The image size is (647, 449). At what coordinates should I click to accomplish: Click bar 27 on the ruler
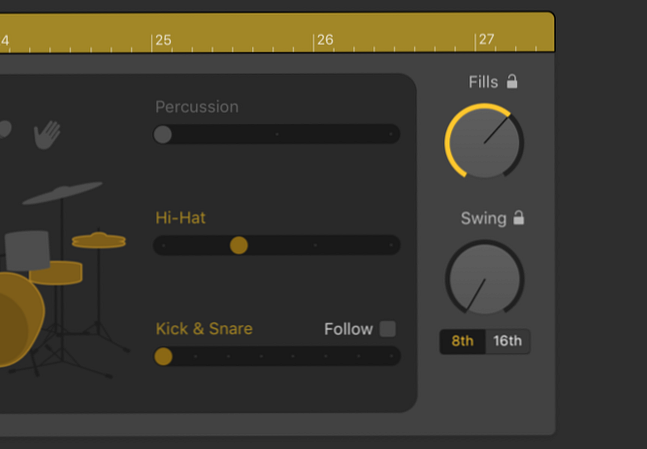486,40
